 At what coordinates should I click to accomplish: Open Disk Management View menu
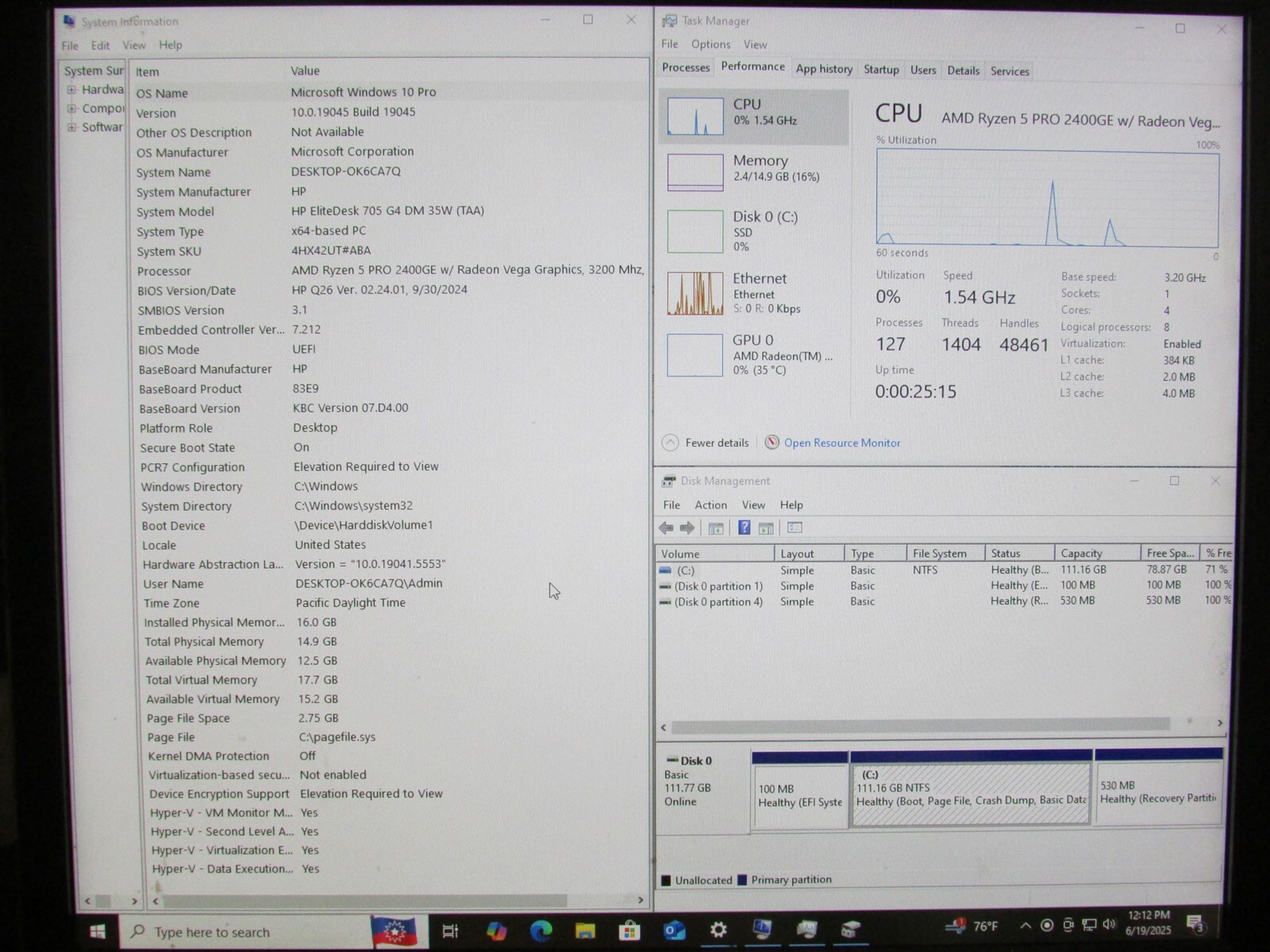pos(753,505)
